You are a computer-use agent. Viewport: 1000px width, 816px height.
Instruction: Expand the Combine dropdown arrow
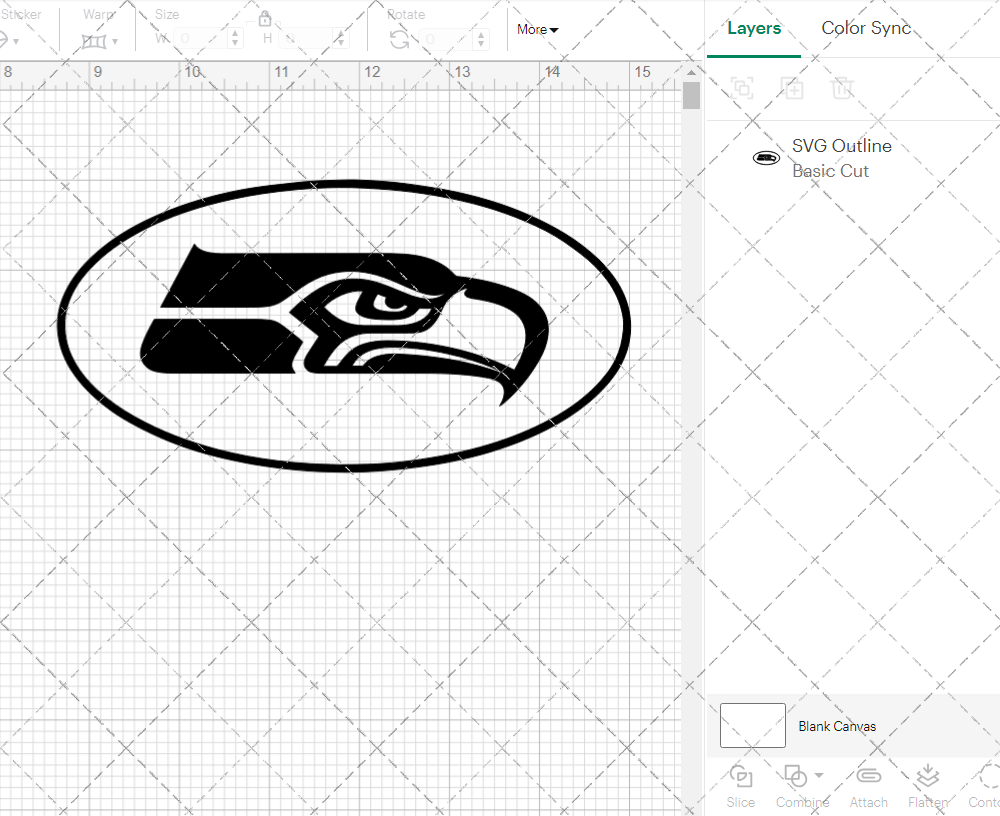tap(819, 776)
